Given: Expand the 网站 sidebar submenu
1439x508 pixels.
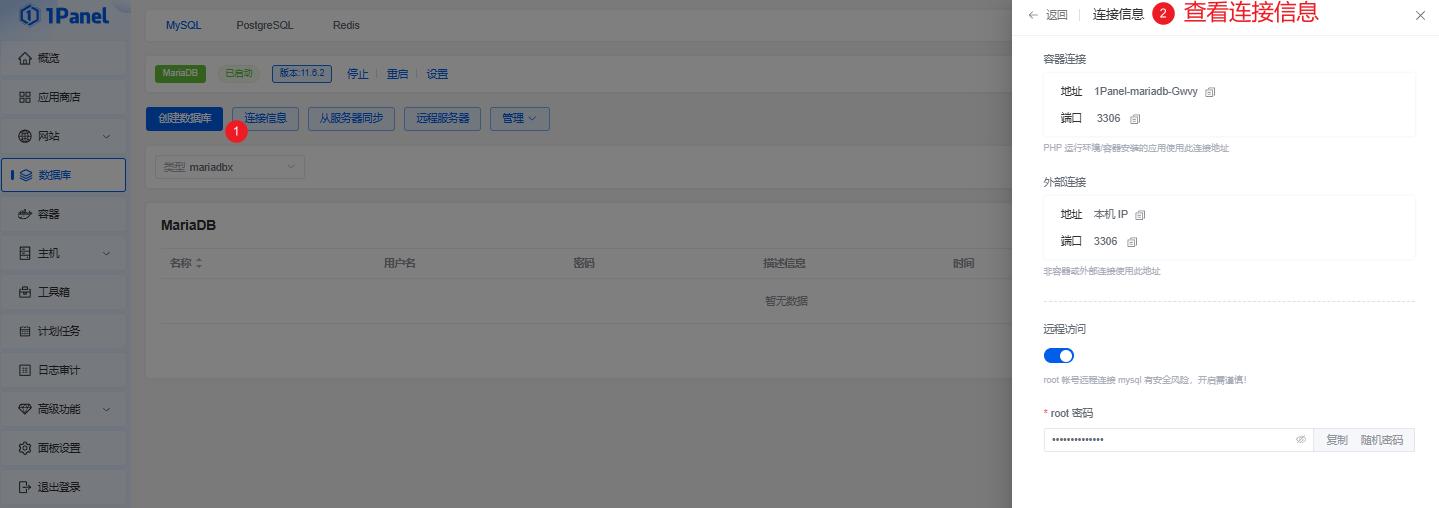Looking at the screenshot, I should point(64,136).
